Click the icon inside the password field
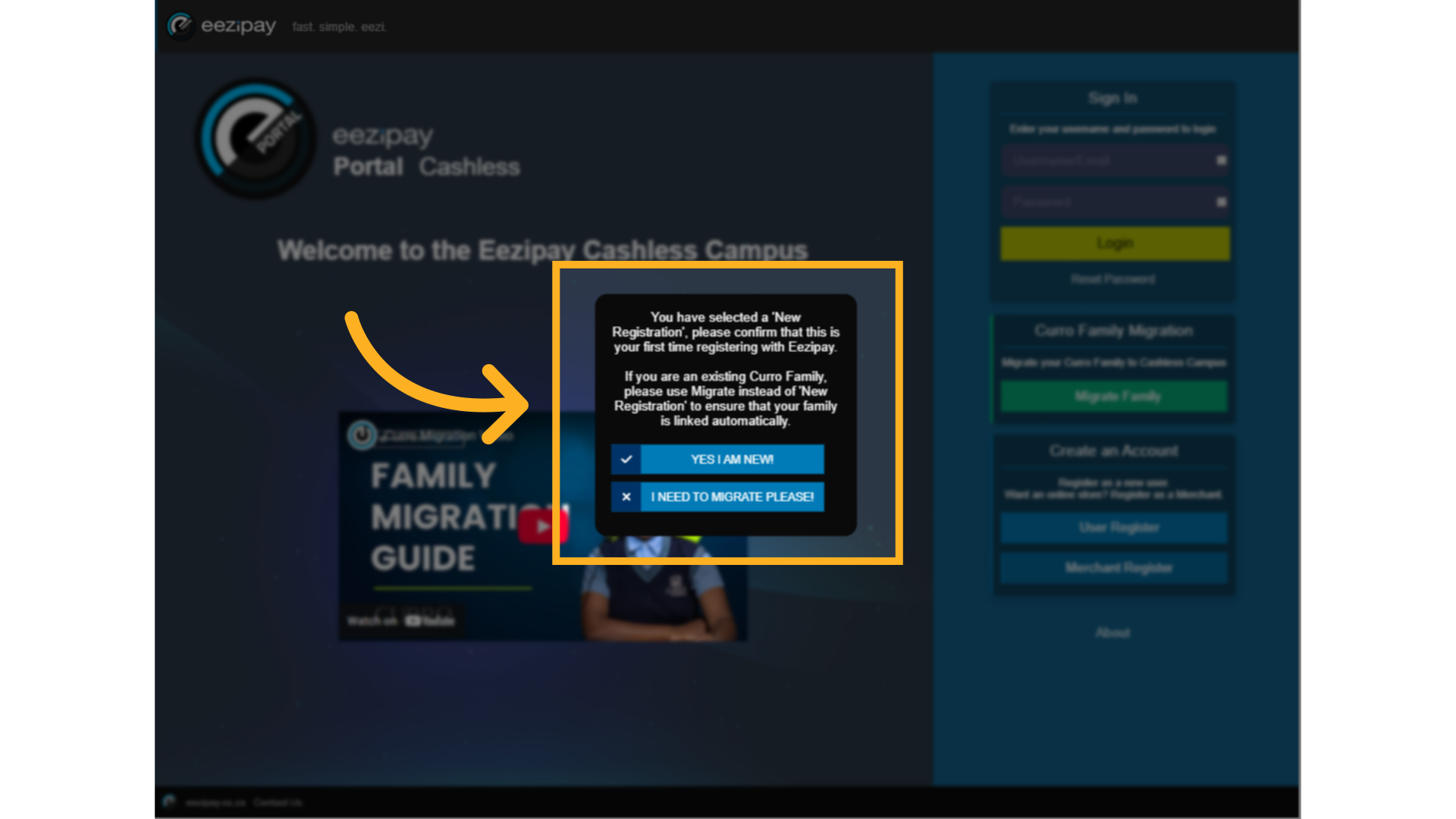Image resolution: width=1456 pixels, height=819 pixels. tap(1221, 202)
